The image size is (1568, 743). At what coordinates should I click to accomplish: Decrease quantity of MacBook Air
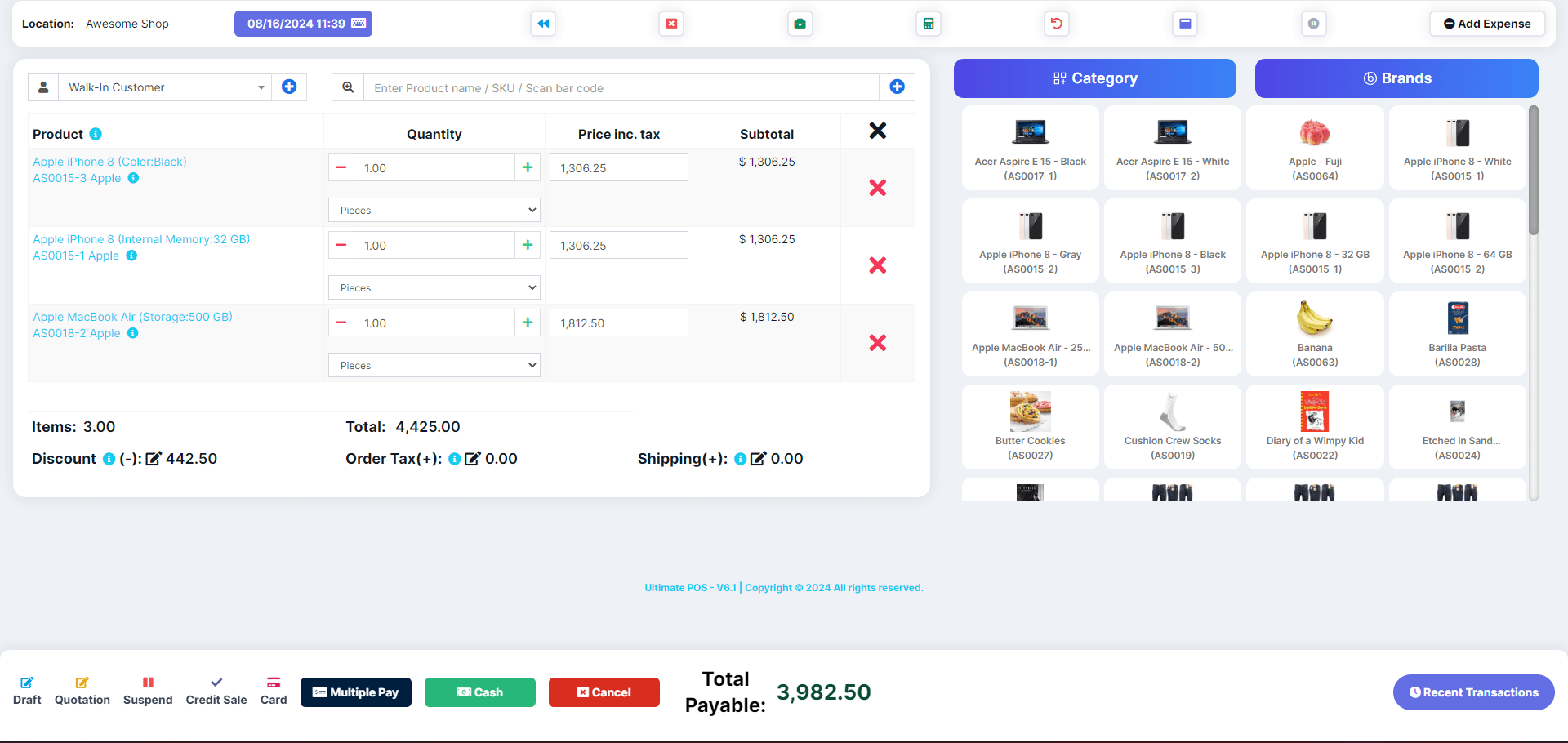click(x=341, y=323)
